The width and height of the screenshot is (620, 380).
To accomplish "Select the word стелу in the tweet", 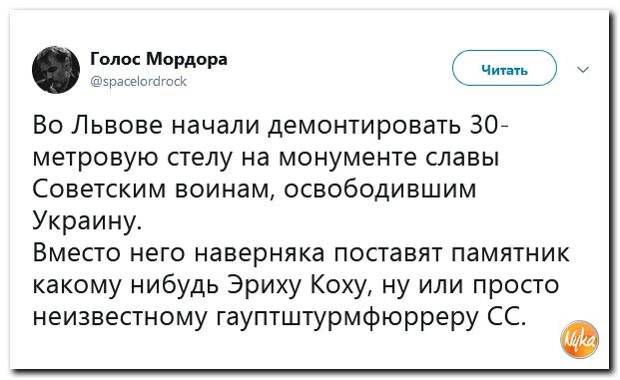I will [x=202, y=158].
